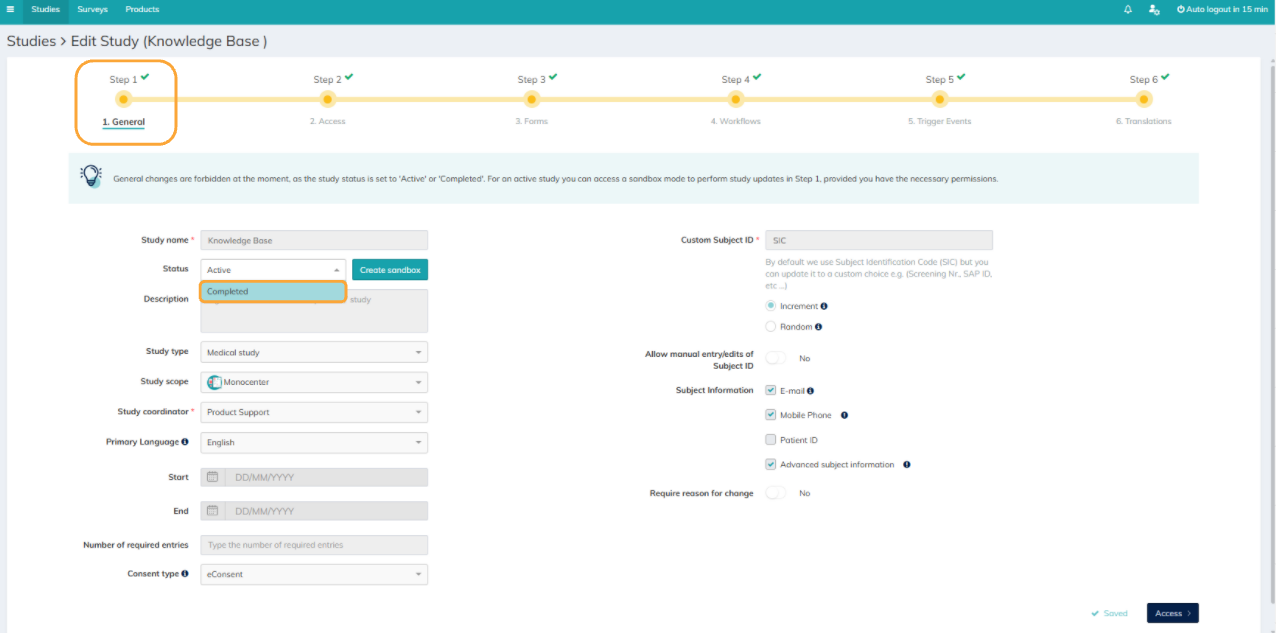Click the Access next button
The height and width of the screenshot is (633, 1276).
pos(1172,613)
